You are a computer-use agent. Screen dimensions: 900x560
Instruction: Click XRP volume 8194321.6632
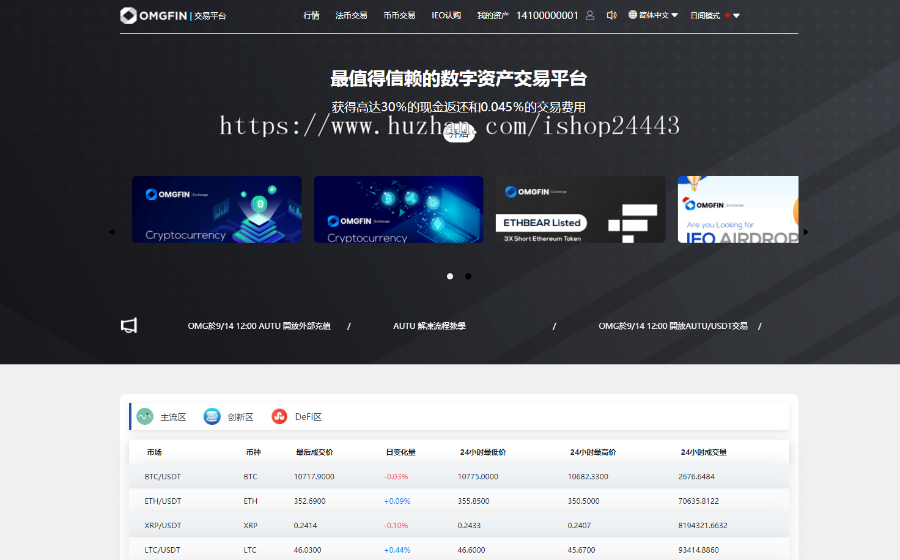click(x=703, y=525)
